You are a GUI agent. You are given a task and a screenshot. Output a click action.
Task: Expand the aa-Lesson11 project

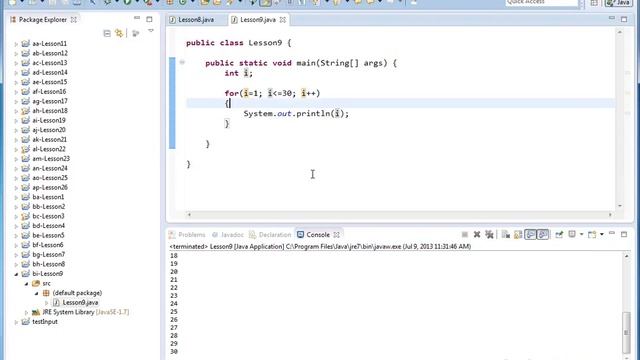click(x=16, y=44)
